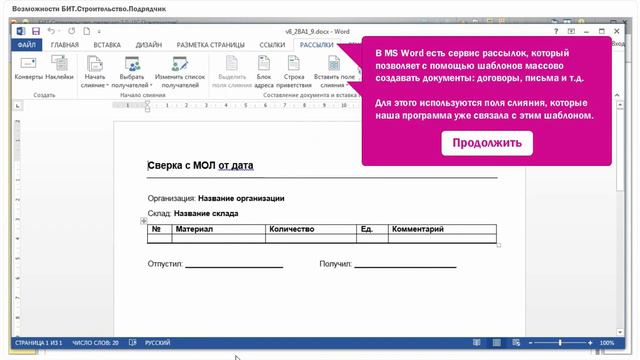Click the table move handle
The height and width of the screenshot is (360, 640).
[144, 221]
